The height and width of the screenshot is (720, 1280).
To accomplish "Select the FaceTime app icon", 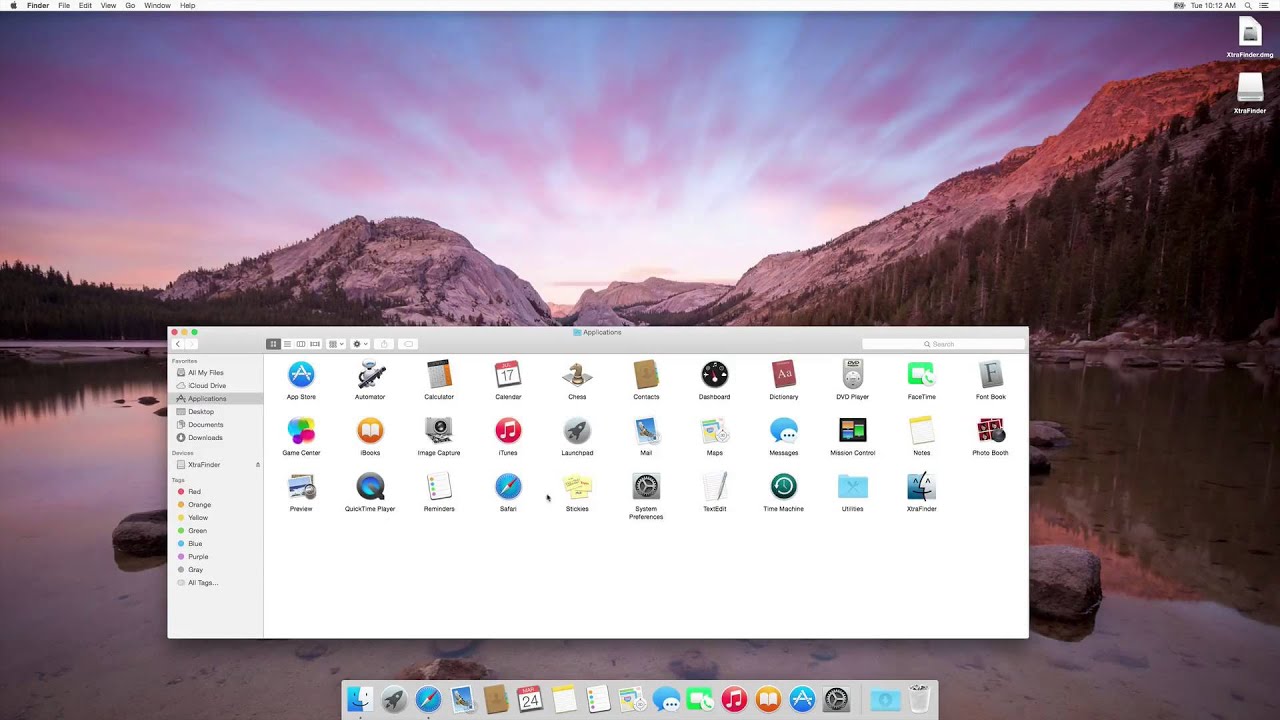I will click(x=921, y=375).
